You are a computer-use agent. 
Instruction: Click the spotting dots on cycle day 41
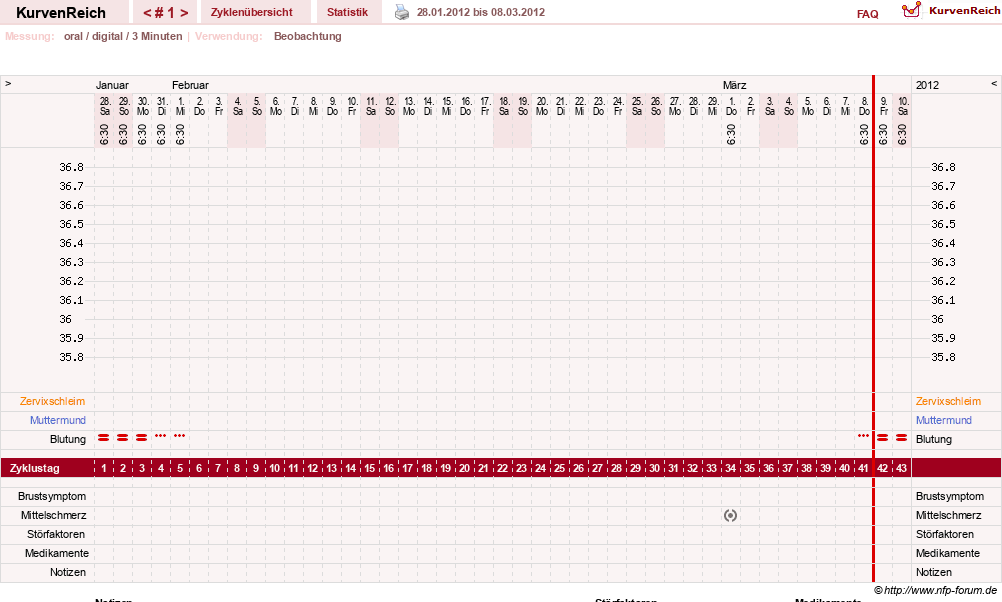[x=863, y=435]
